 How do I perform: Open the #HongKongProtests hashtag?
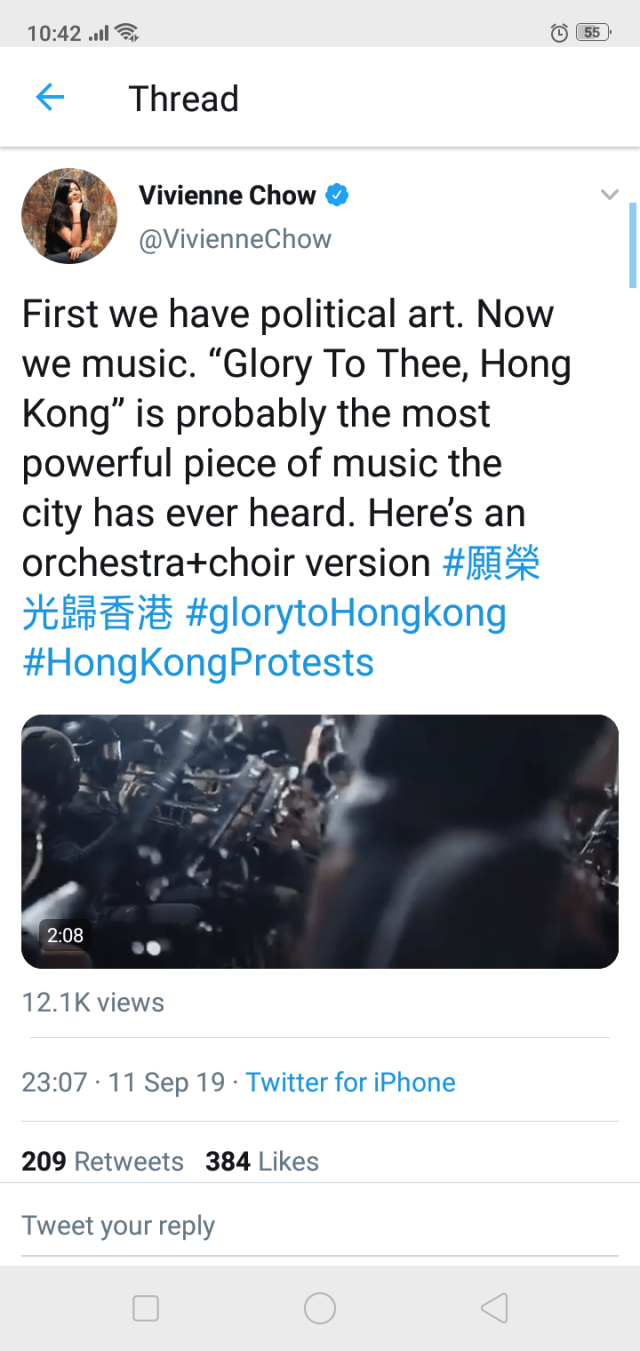tap(198, 662)
